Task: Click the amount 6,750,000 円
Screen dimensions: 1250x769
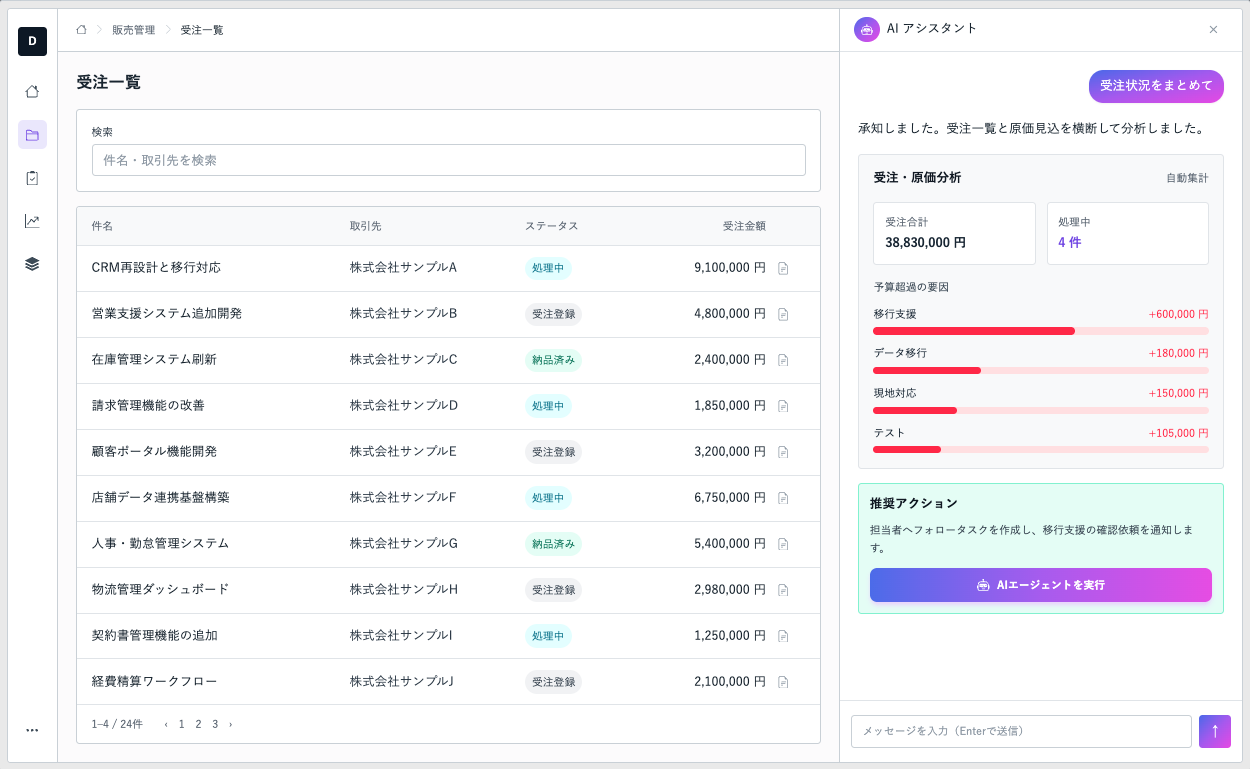Action: tap(730, 498)
